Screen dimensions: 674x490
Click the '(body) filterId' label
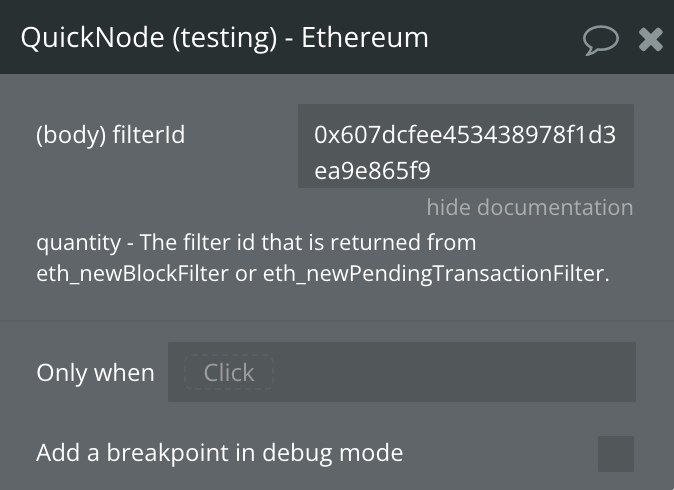coord(110,135)
